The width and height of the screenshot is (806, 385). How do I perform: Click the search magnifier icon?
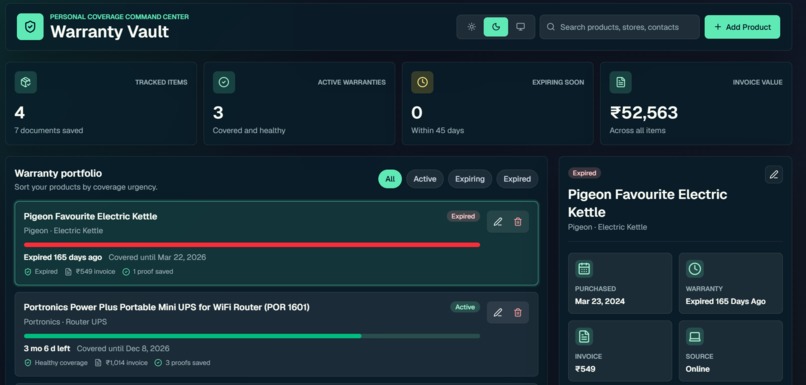pyautogui.click(x=551, y=27)
